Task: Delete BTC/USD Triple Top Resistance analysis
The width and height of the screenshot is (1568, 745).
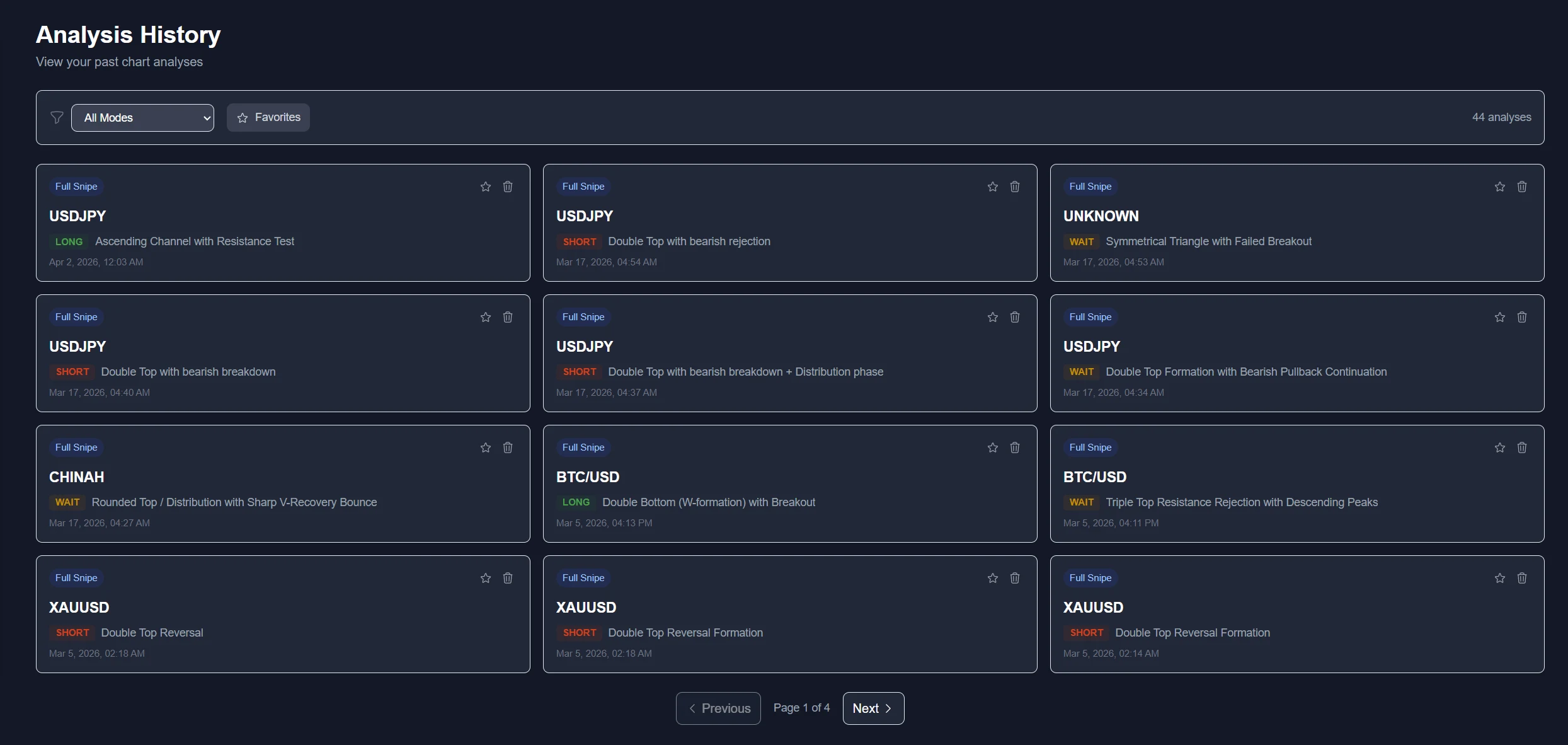Action: [1522, 448]
